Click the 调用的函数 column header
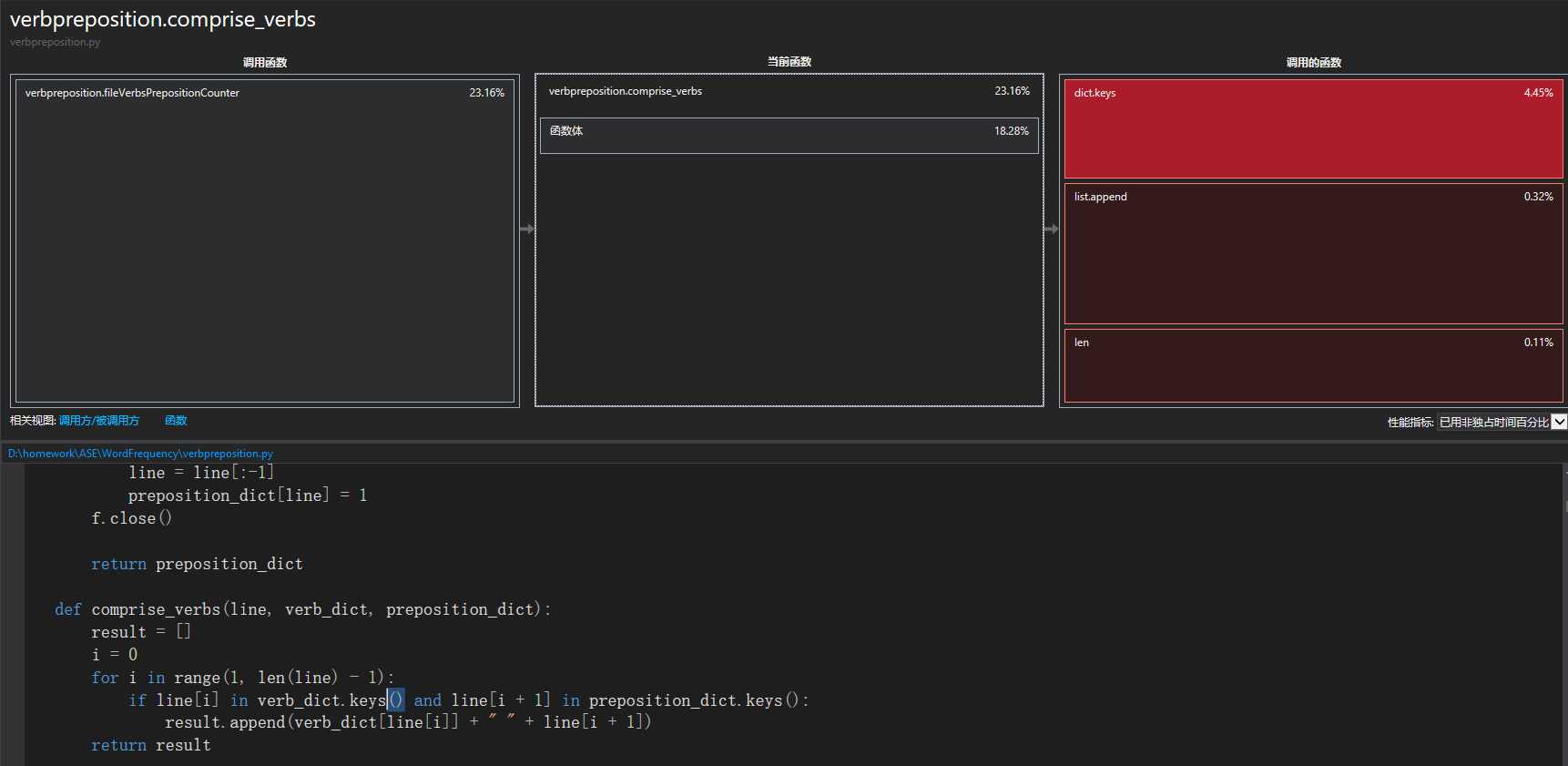Image resolution: width=1568 pixels, height=766 pixels. (1314, 63)
